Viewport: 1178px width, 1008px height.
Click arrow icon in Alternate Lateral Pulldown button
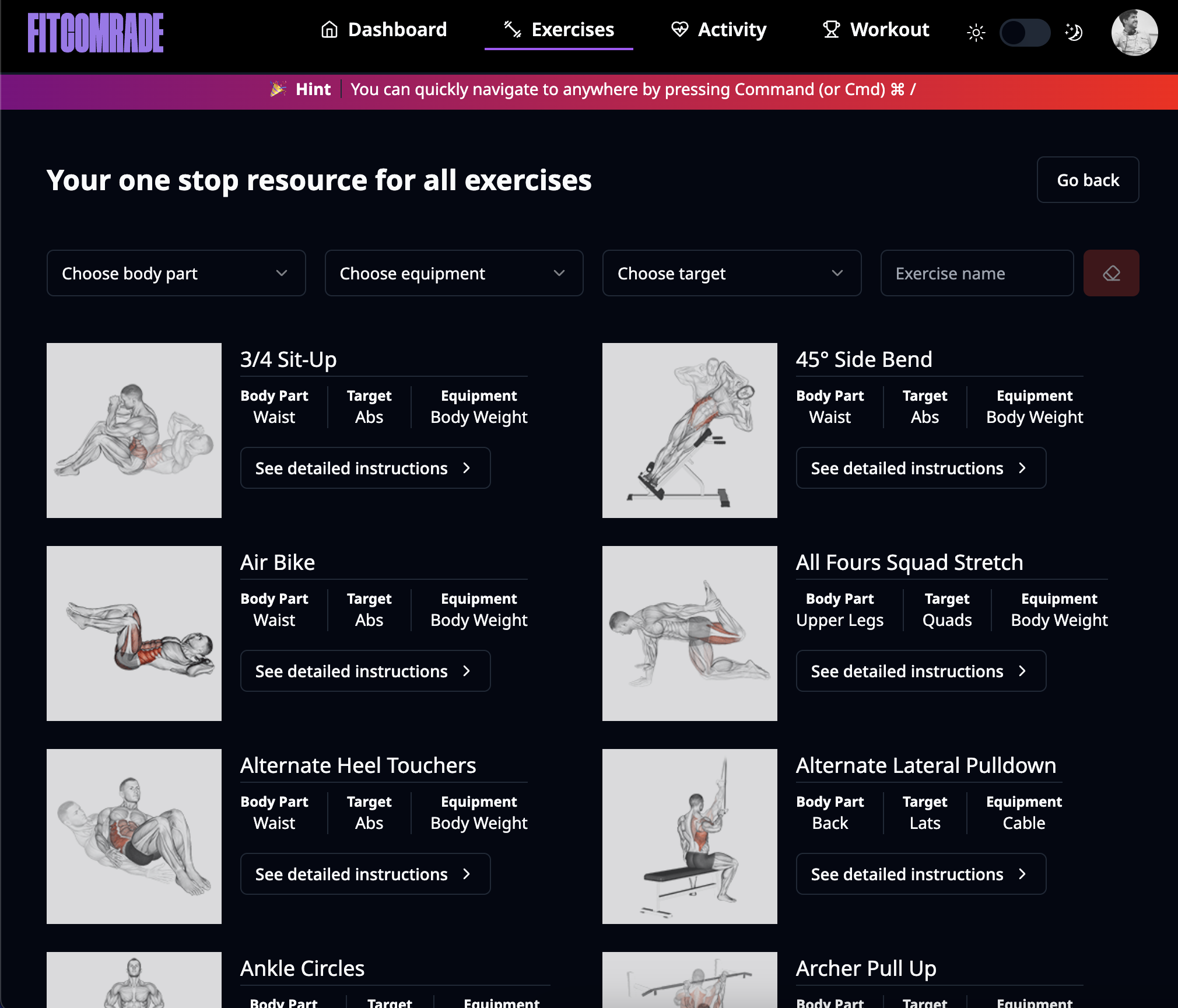click(x=1022, y=874)
